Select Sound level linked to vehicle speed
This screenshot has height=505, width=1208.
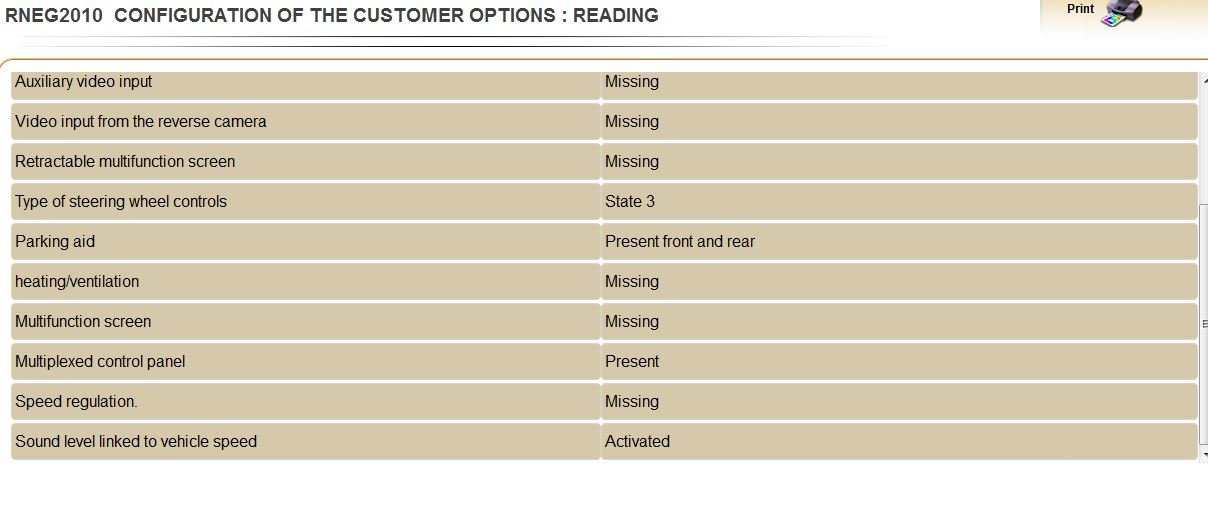(604, 441)
